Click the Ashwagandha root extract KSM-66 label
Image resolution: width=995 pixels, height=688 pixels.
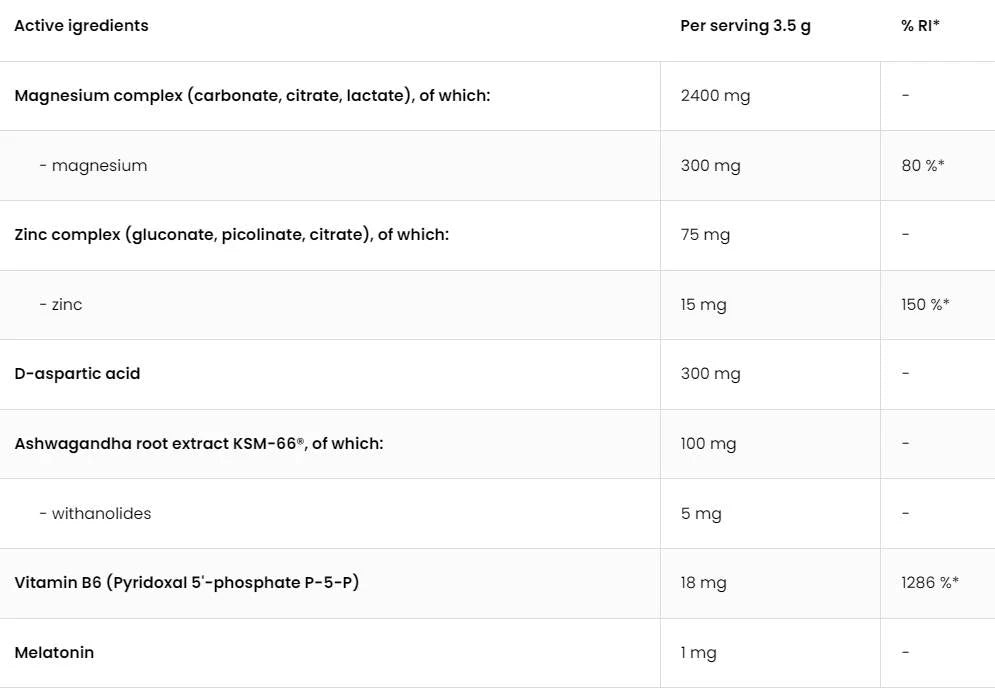point(198,444)
